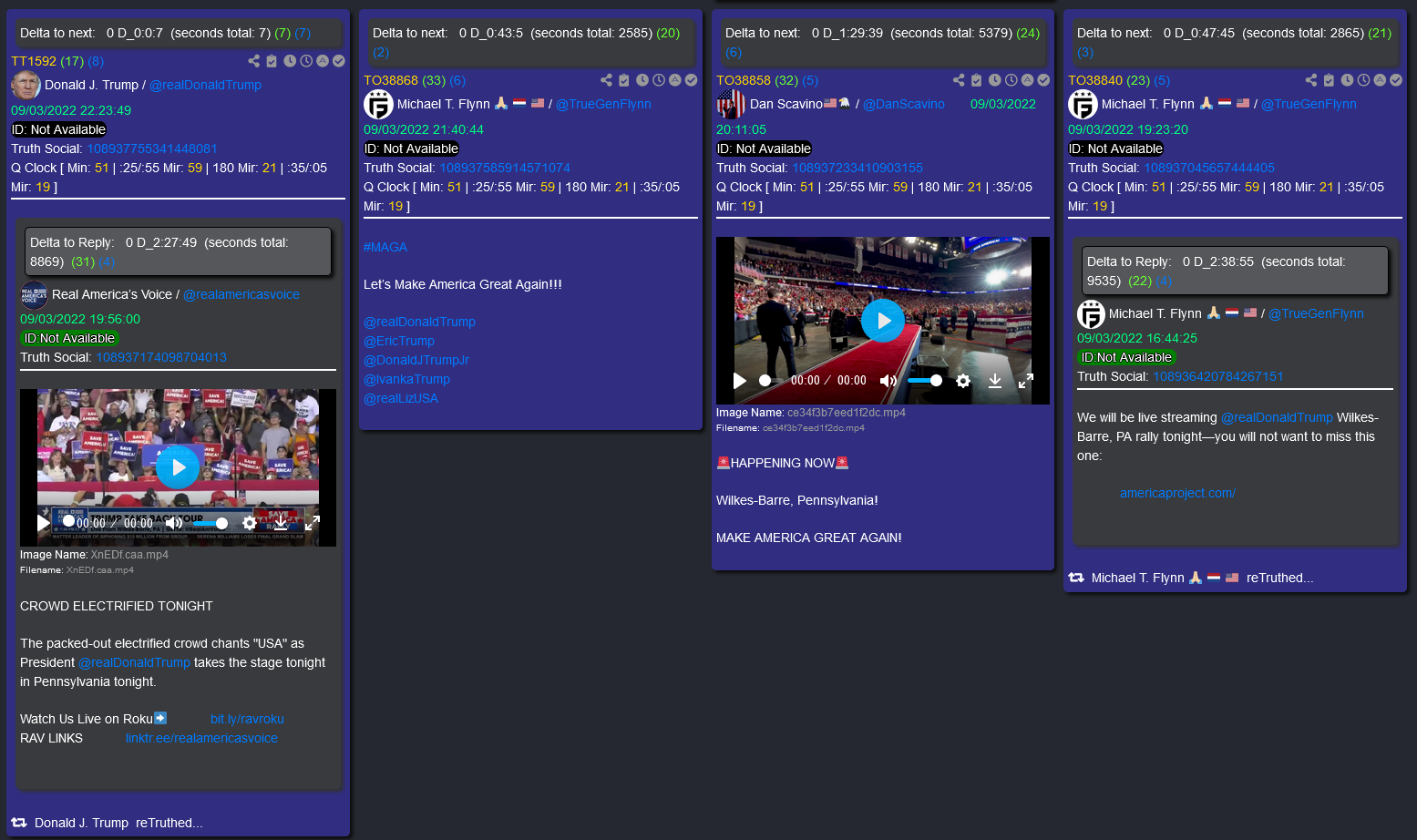Viewport: 1417px width, 840px height.
Task: Enter fullscreen on XnEDf.caa.mp4 video
Action: 312,523
